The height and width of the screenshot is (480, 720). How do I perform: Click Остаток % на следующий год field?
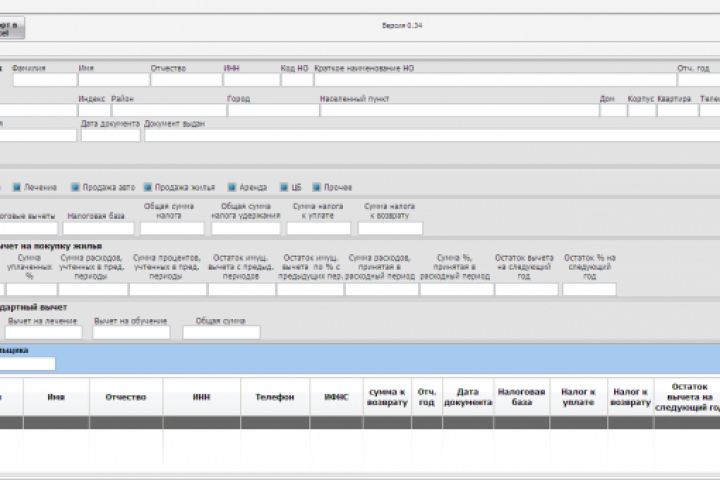tap(590, 289)
